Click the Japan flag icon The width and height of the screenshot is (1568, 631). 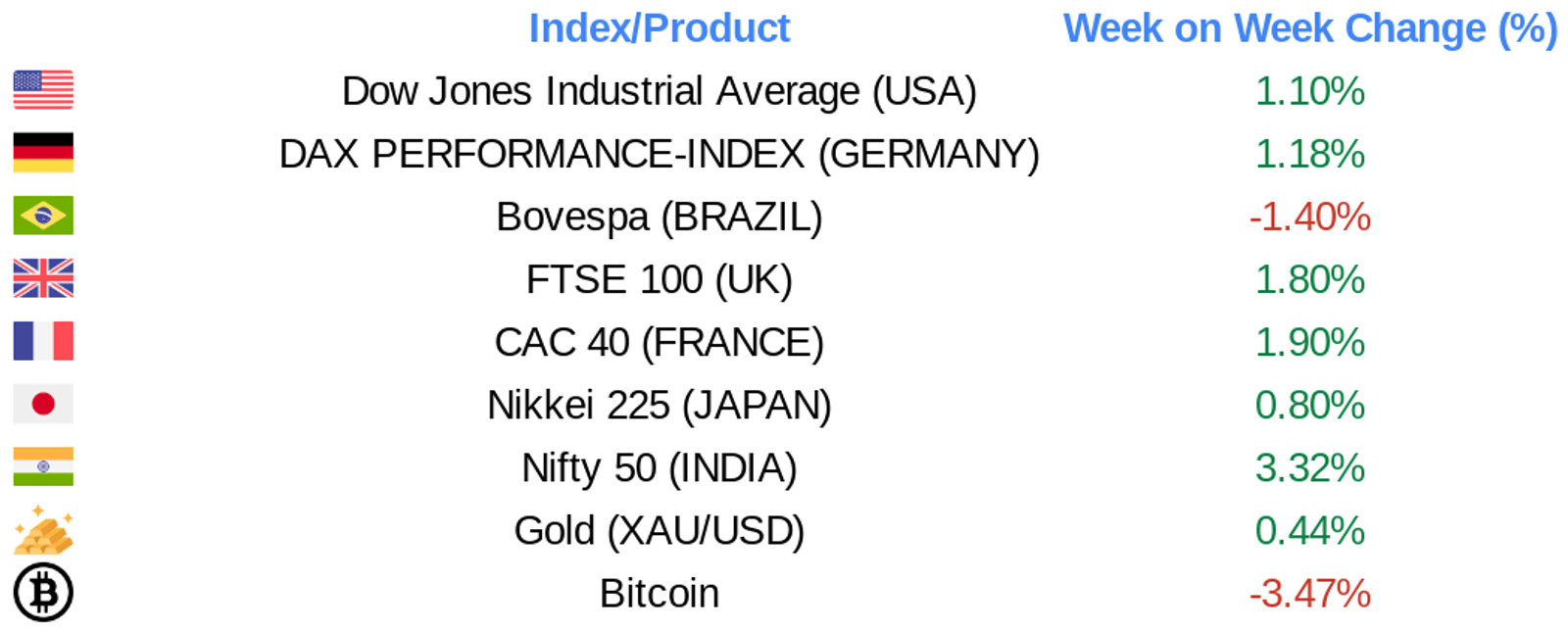43,404
